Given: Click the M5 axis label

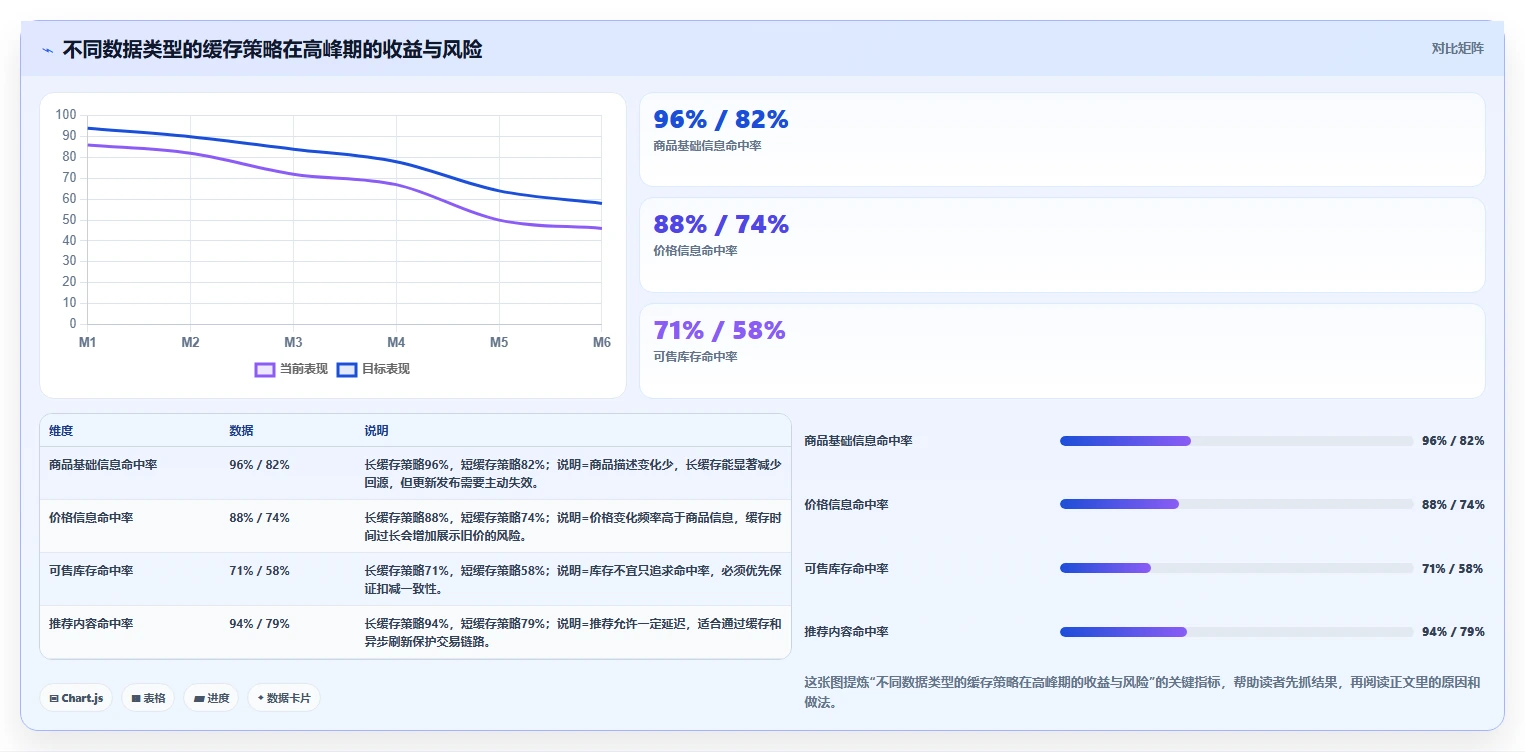Looking at the screenshot, I should [x=499, y=342].
